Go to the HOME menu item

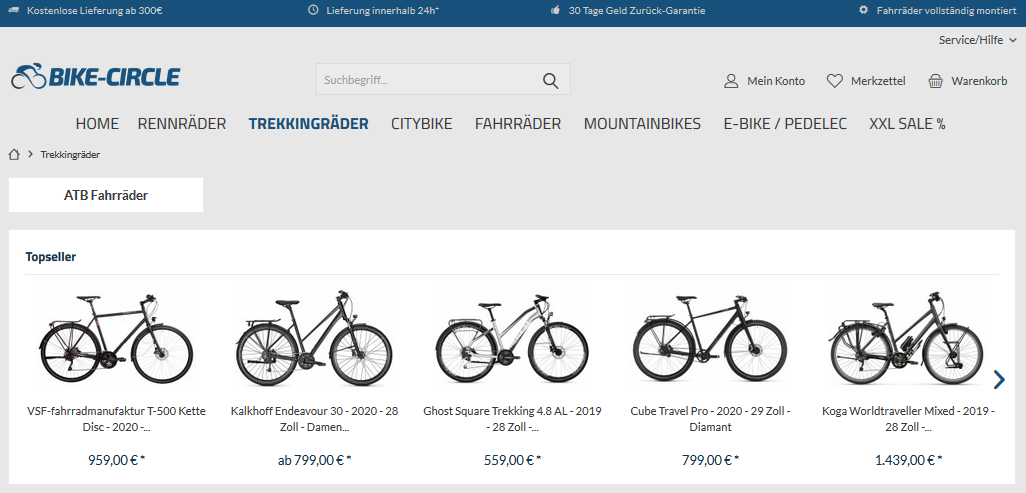97,124
